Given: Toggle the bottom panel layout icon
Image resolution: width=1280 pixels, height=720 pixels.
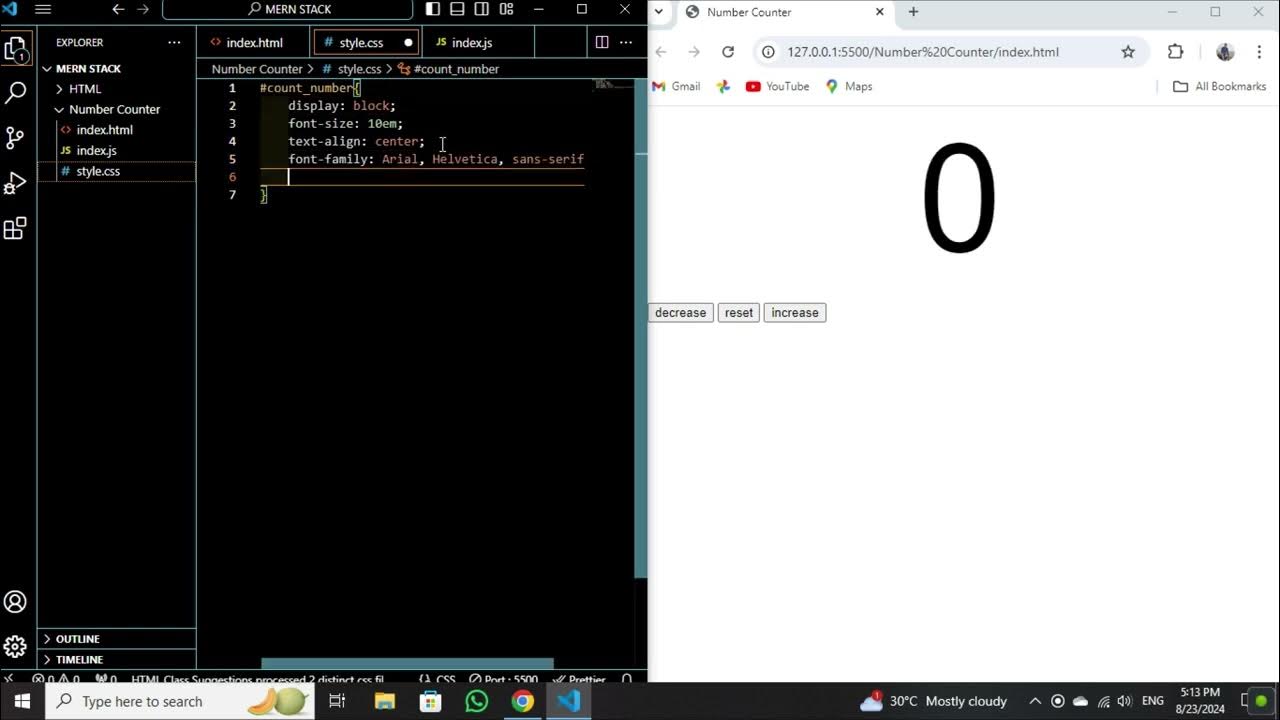Looking at the screenshot, I should (x=457, y=9).
